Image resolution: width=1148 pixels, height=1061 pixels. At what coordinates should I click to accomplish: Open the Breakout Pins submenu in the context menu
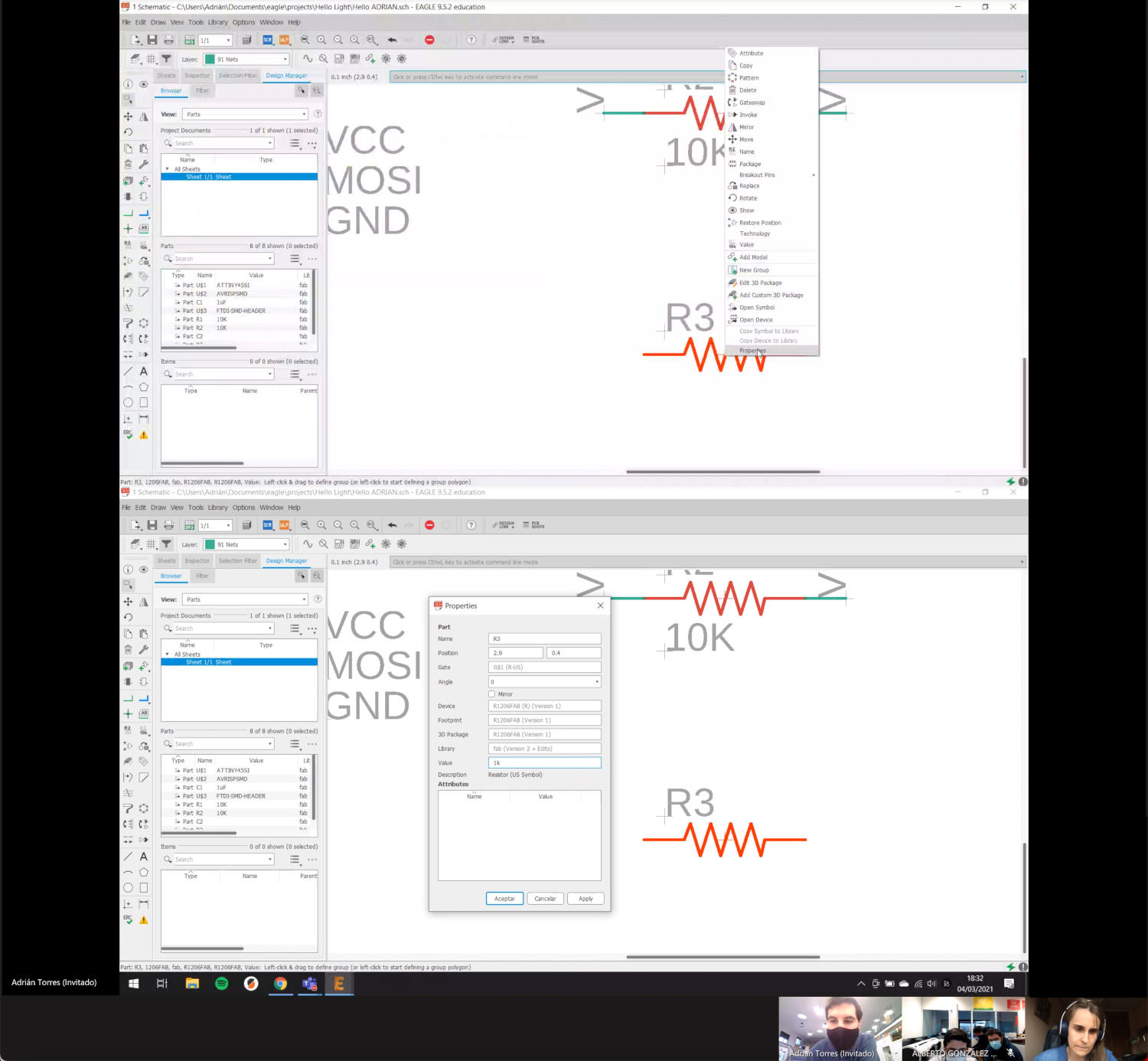pos(772,175)
